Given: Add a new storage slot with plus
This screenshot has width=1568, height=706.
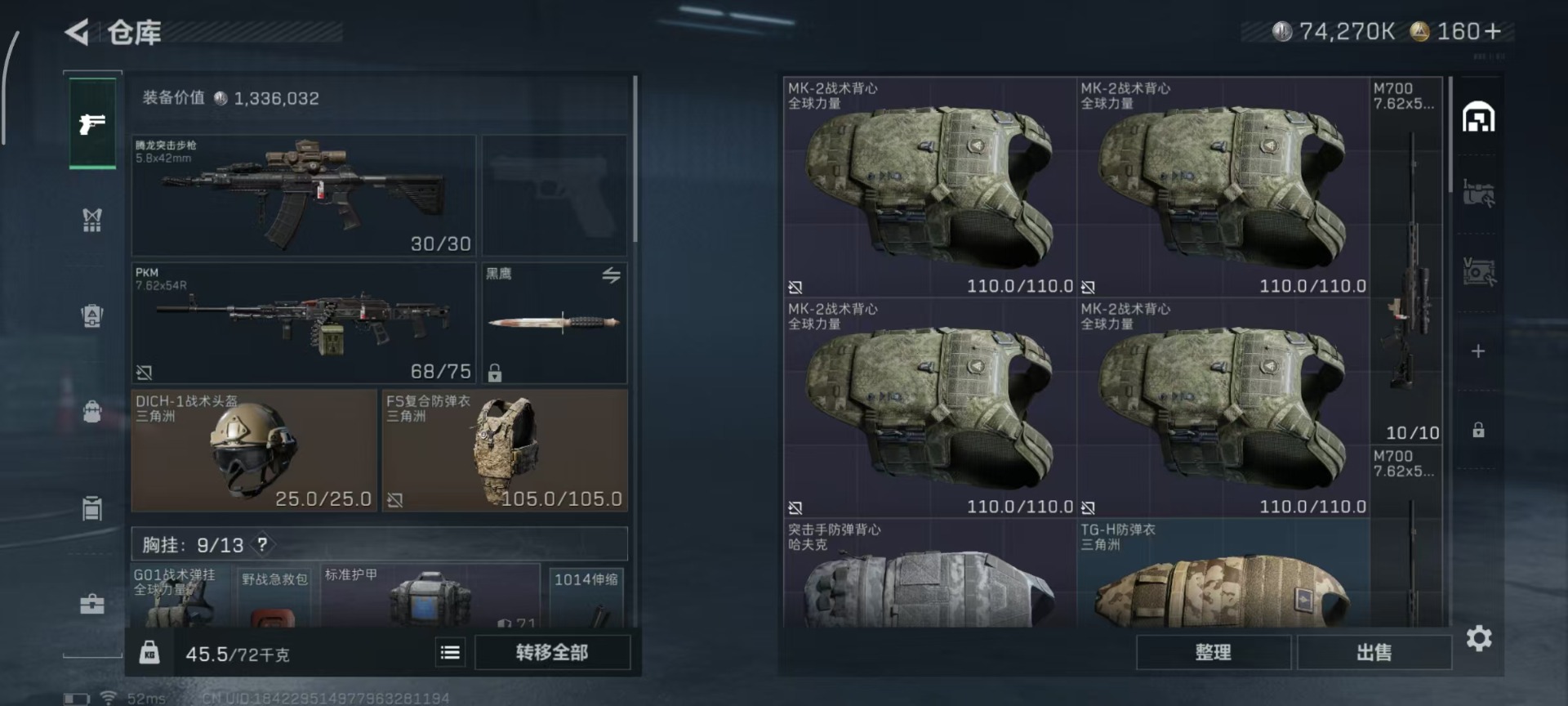Looking at the screenshot, I should pos(1478,351).
